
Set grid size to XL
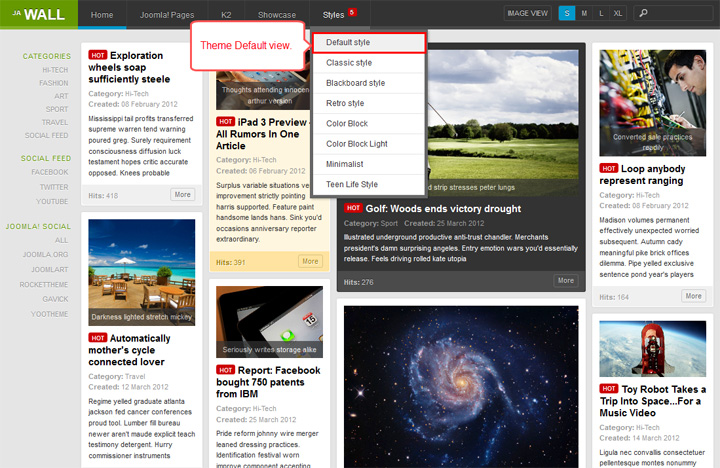click(618, 13)
